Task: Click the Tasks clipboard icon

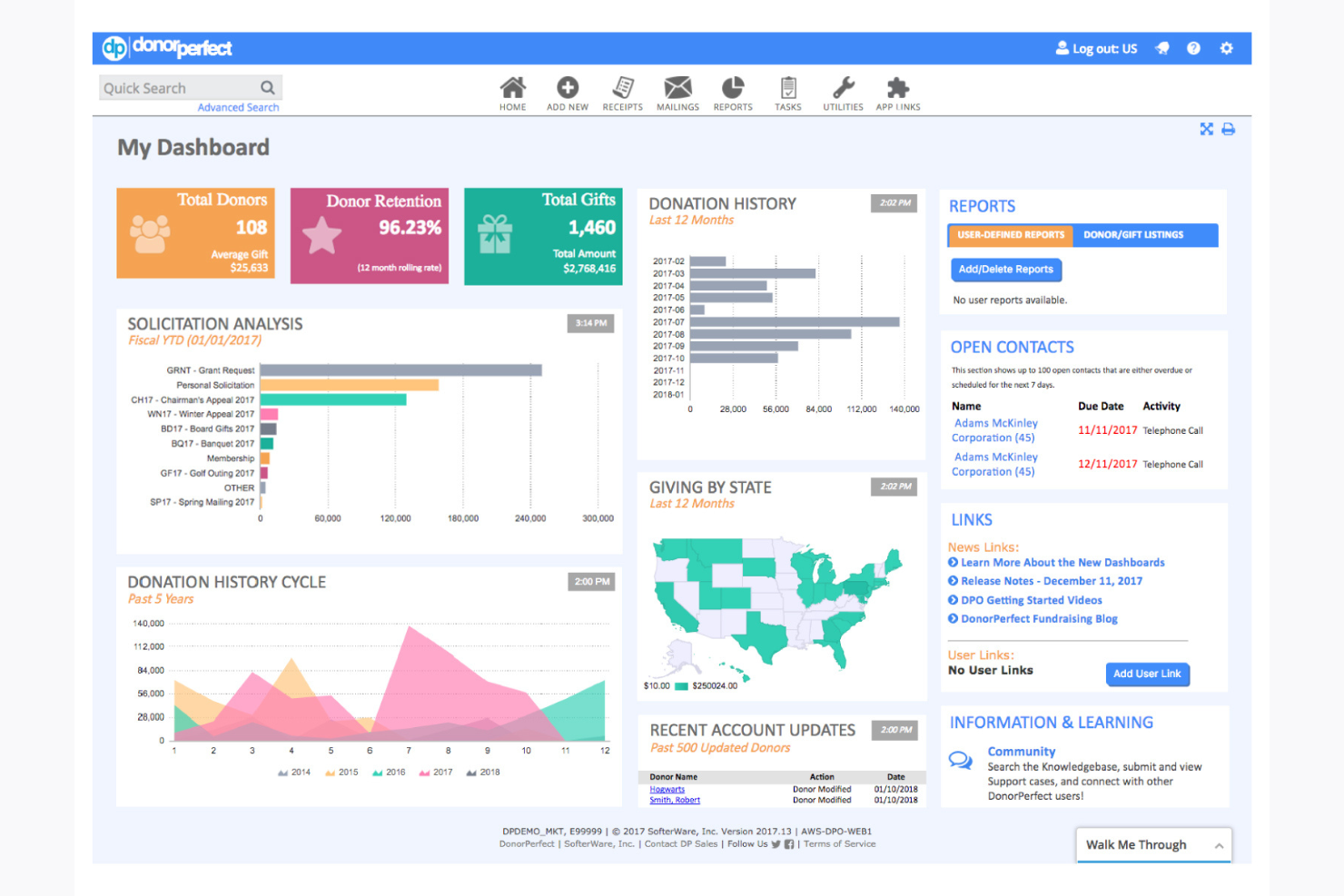Action: point(787,91)
